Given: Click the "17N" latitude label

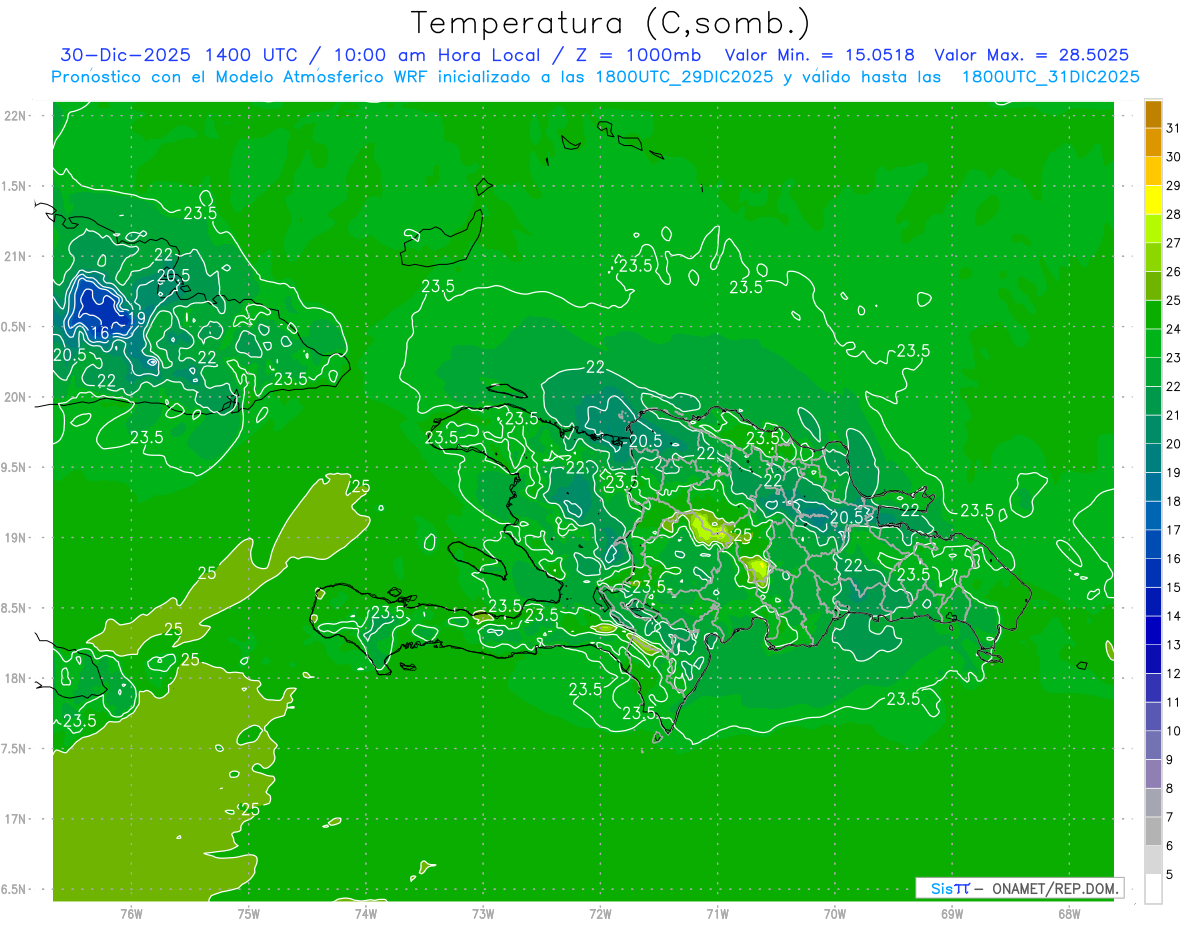Looking at the screenshot, I should coord(15,819).
